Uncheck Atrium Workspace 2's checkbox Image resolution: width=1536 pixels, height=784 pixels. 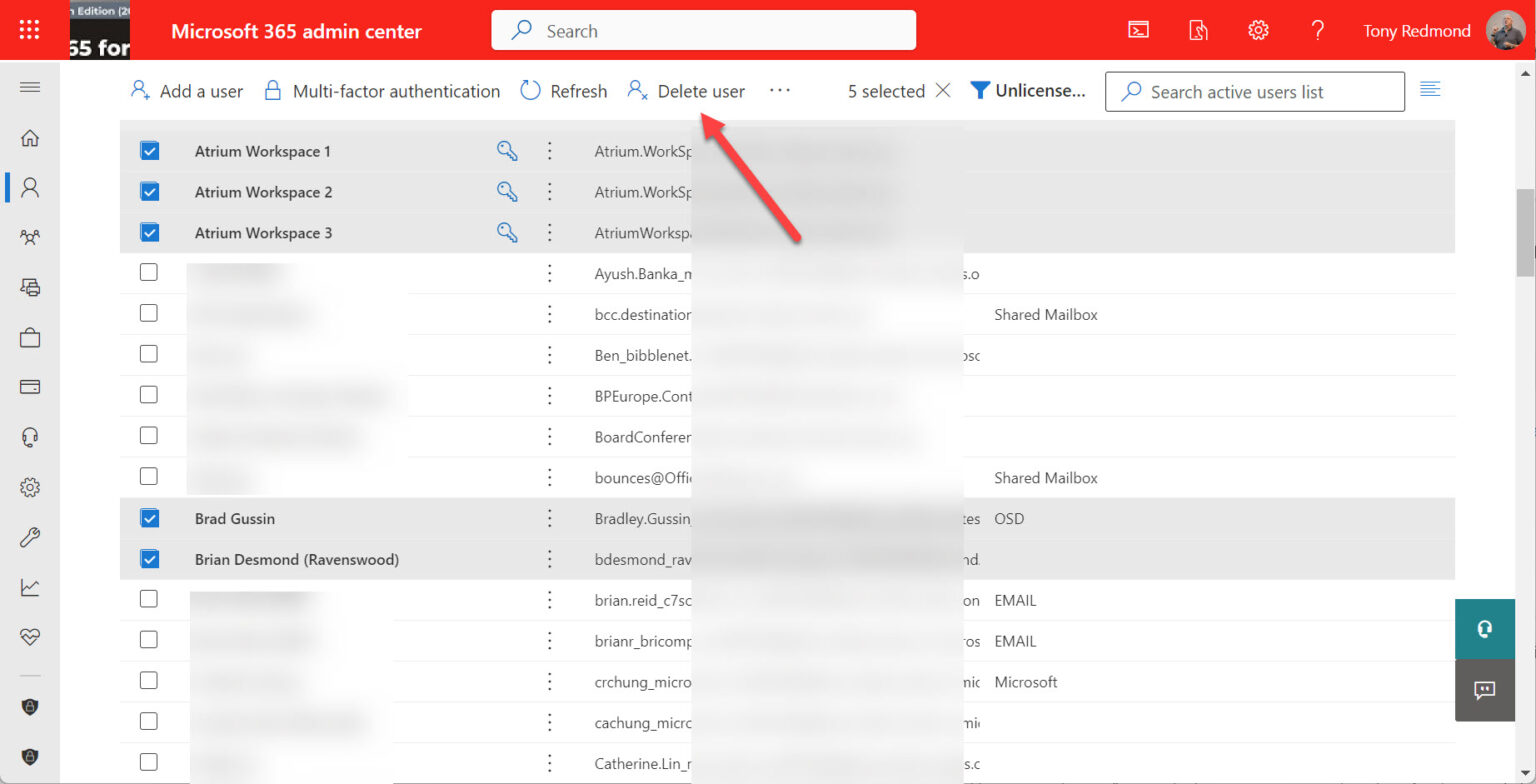coord(149,191)
